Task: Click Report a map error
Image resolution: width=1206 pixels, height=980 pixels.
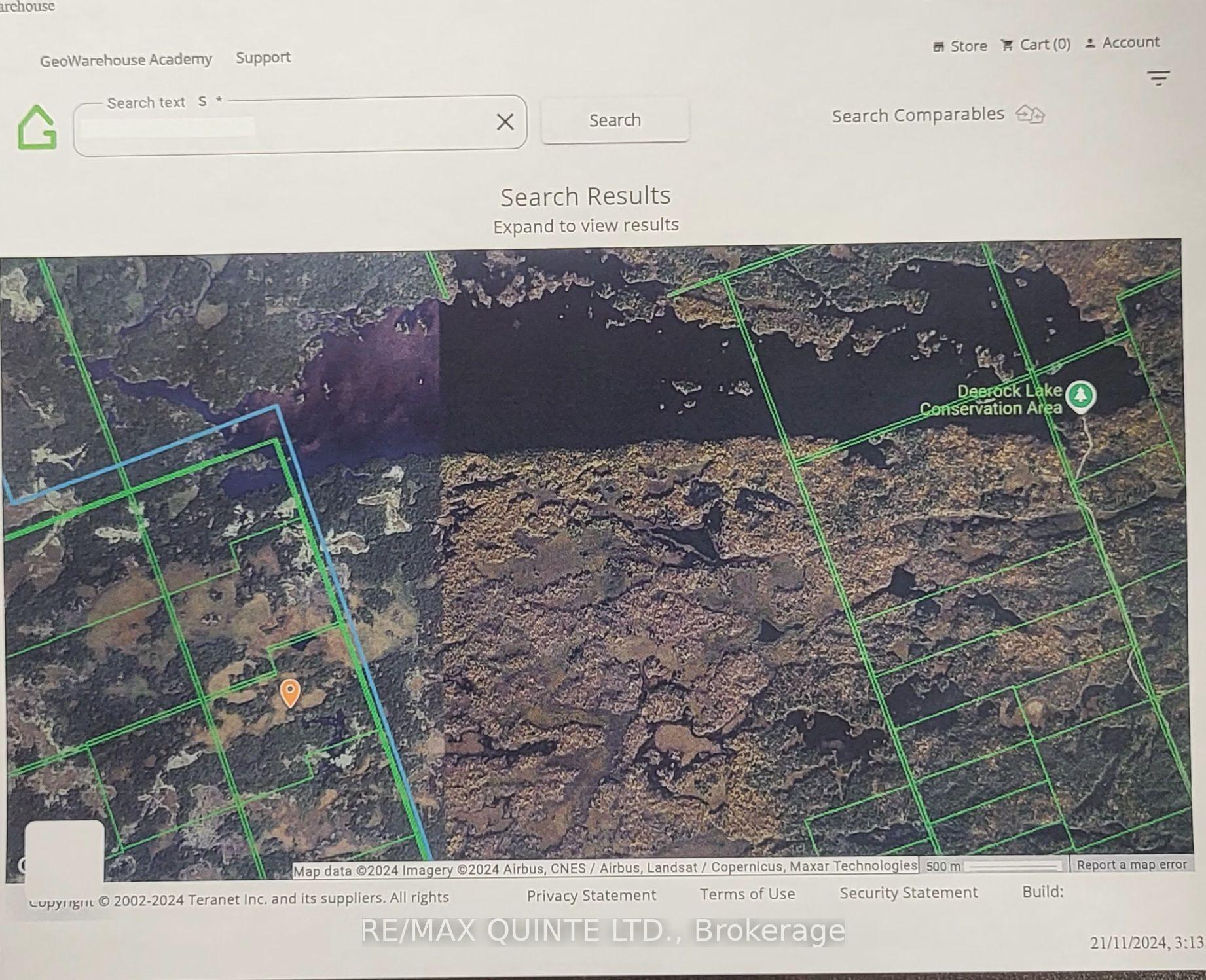Action: 1131,864
